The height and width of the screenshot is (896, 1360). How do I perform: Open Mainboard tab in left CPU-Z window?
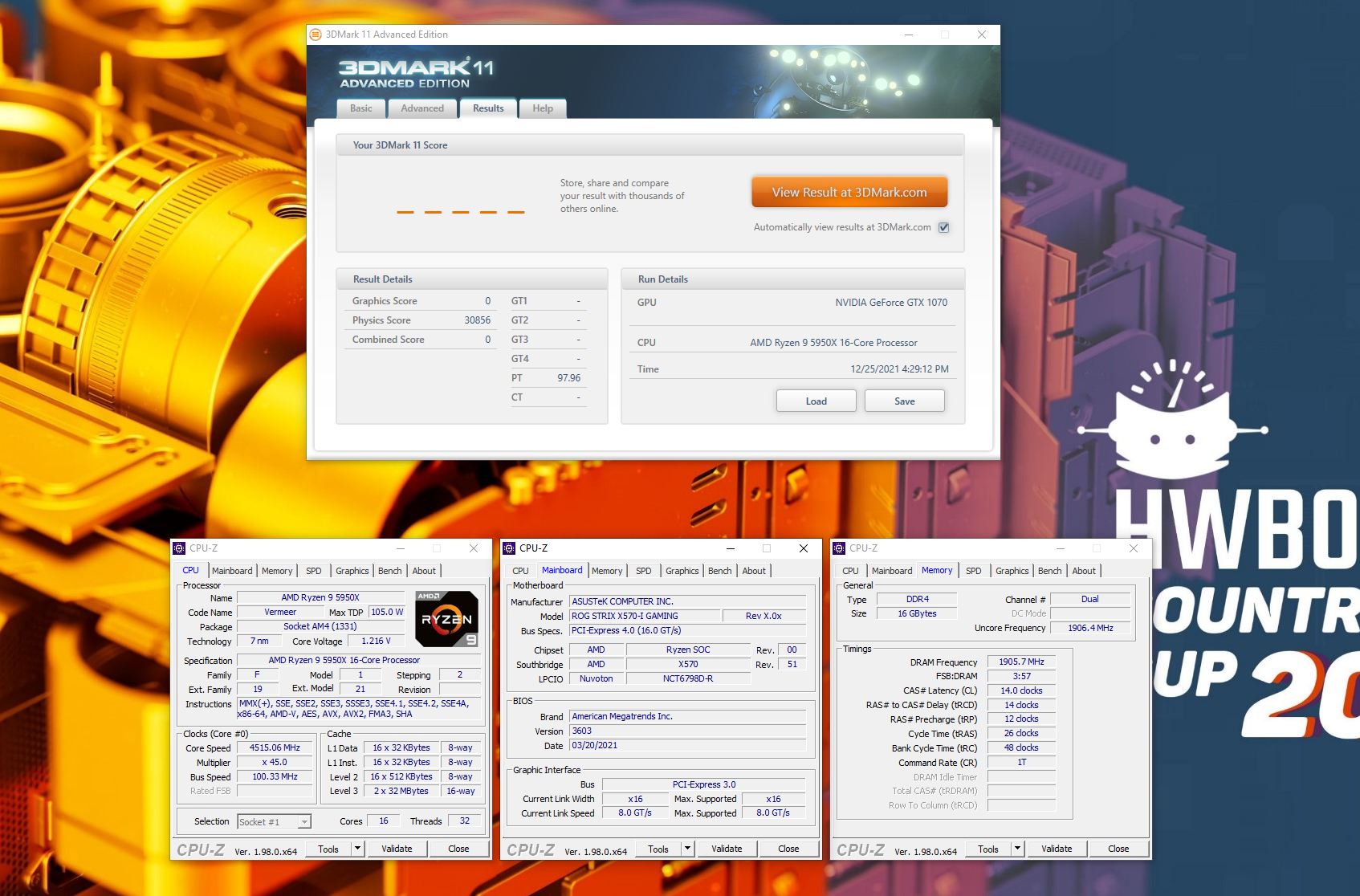point(232,571)
